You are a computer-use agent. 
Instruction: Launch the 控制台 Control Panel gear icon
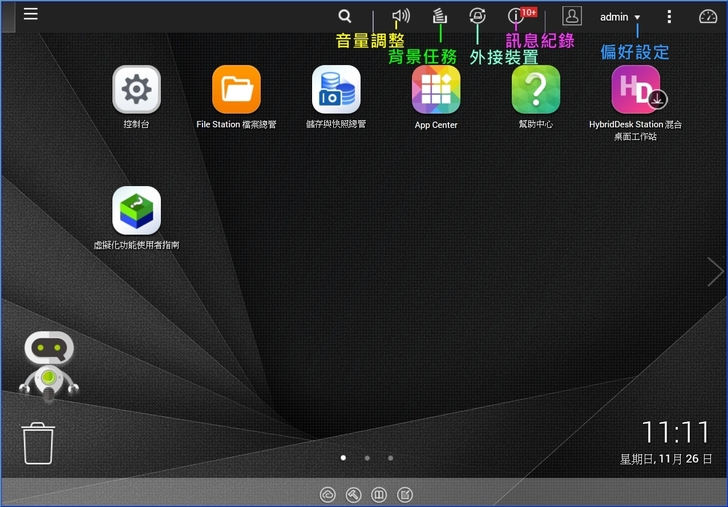coord(136,89)
